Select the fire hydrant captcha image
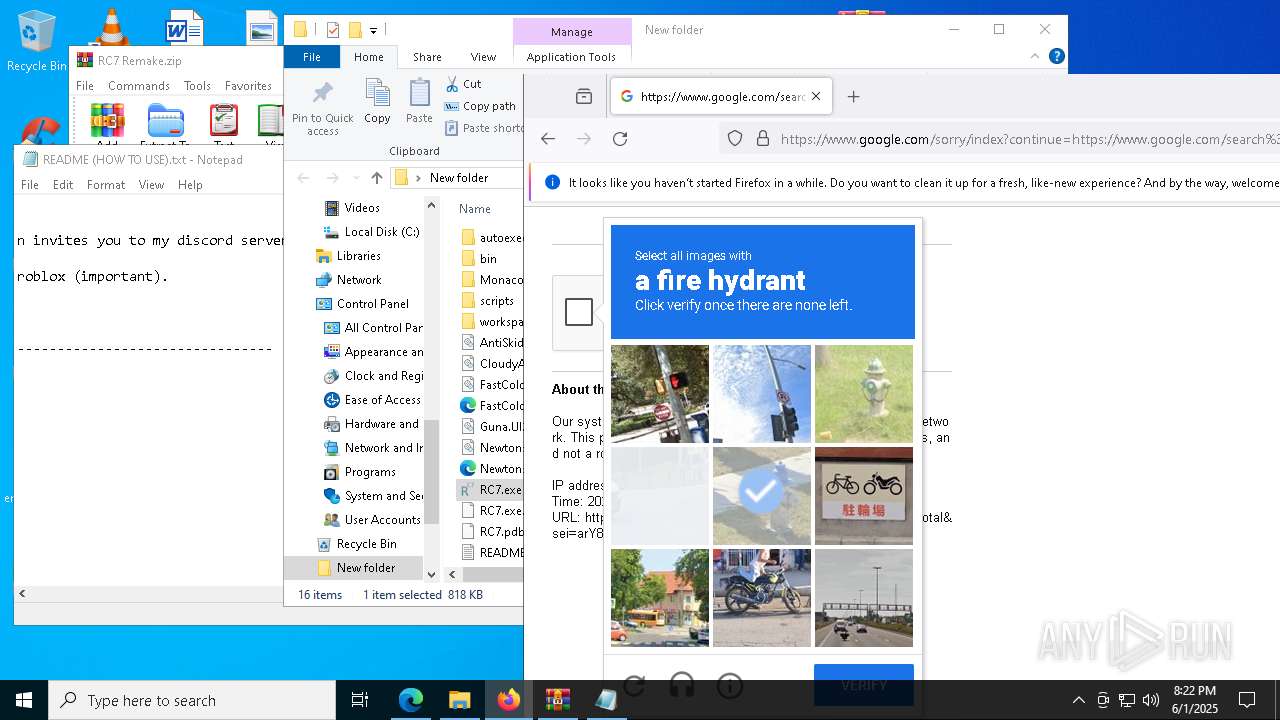Screen dimensions: 1280x720 click(864, 394)
